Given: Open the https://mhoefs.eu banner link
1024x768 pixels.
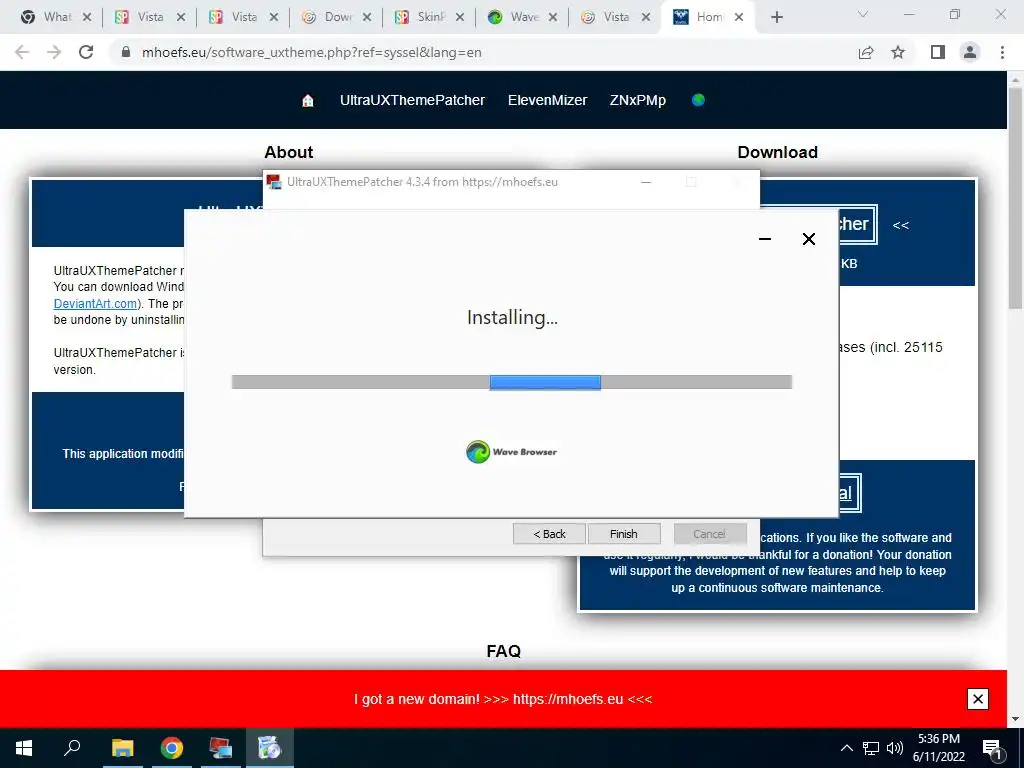Looking at the screenshot, I should (x=568, y=699).
